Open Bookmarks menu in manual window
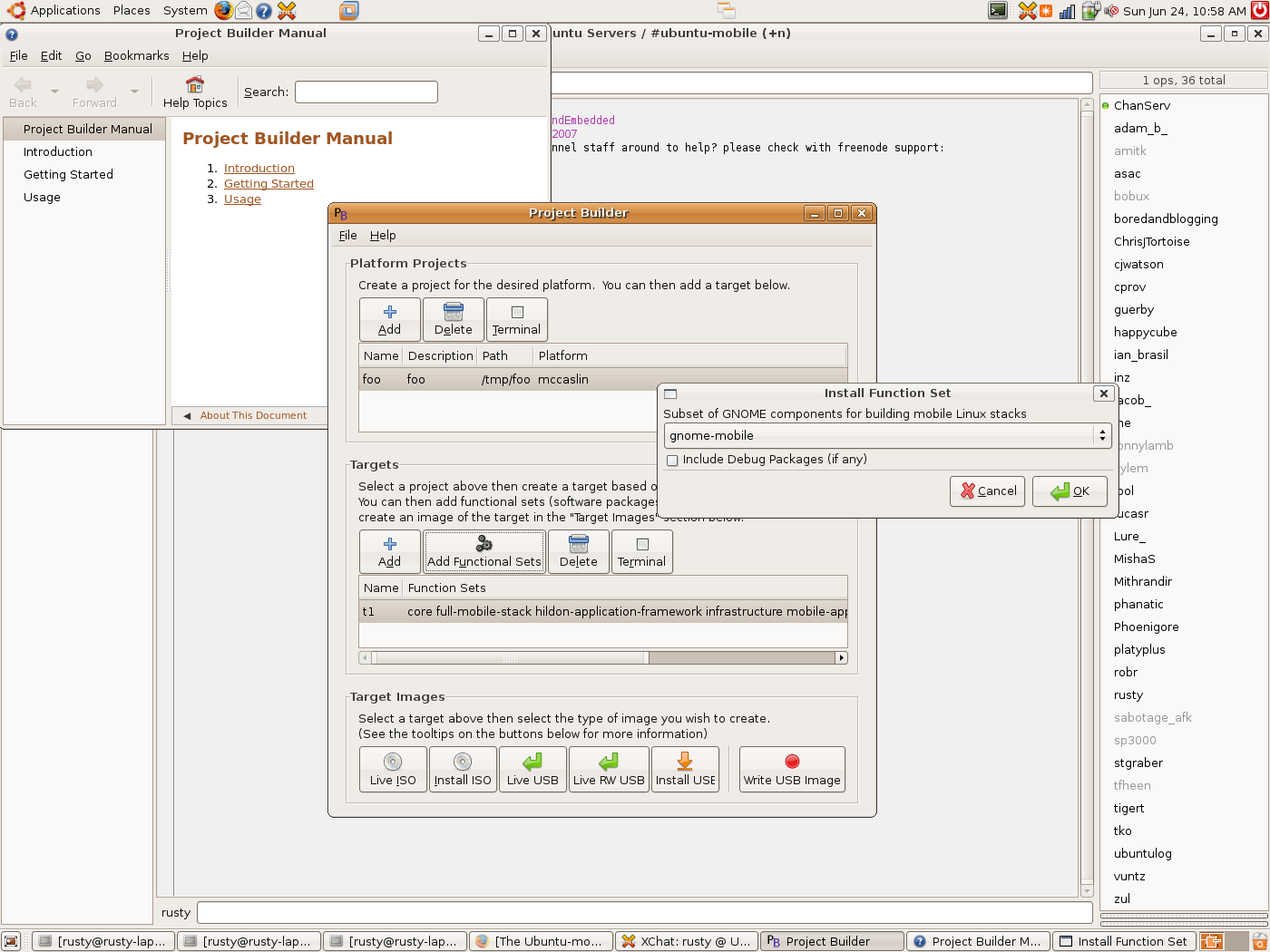Screen dimensions: 1270x952 (x=136, y=55)
